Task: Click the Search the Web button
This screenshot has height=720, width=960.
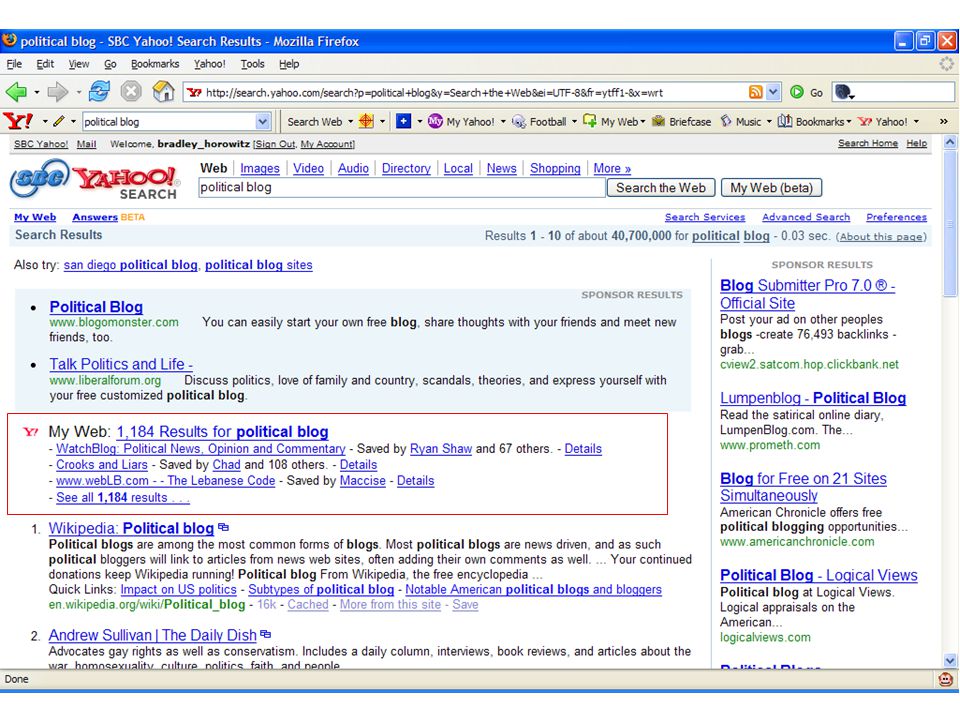Action: tap(661, 188)
